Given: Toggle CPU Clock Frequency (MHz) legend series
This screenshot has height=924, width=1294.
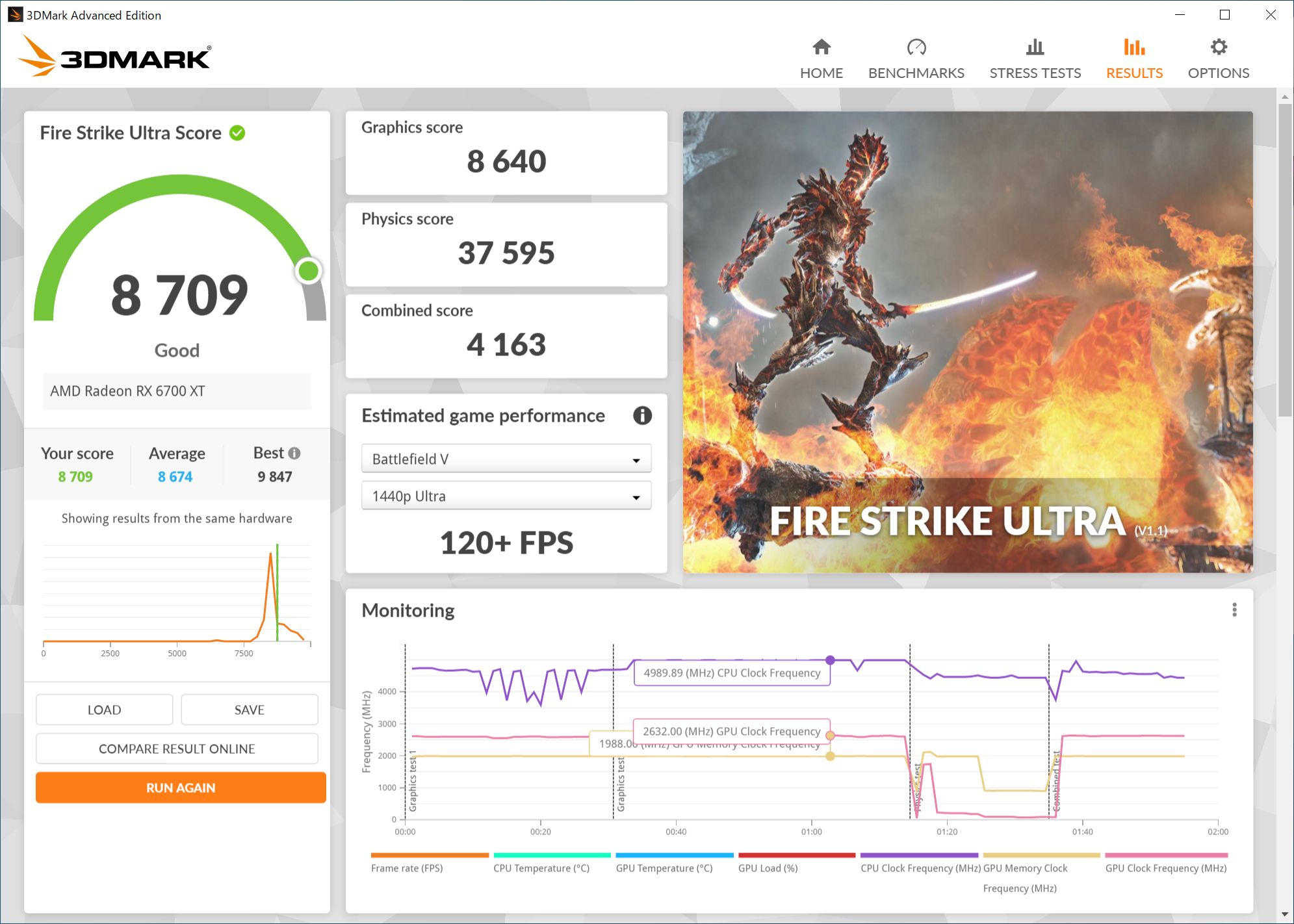Looking at the screenshot, I should [x=920, y=868].
